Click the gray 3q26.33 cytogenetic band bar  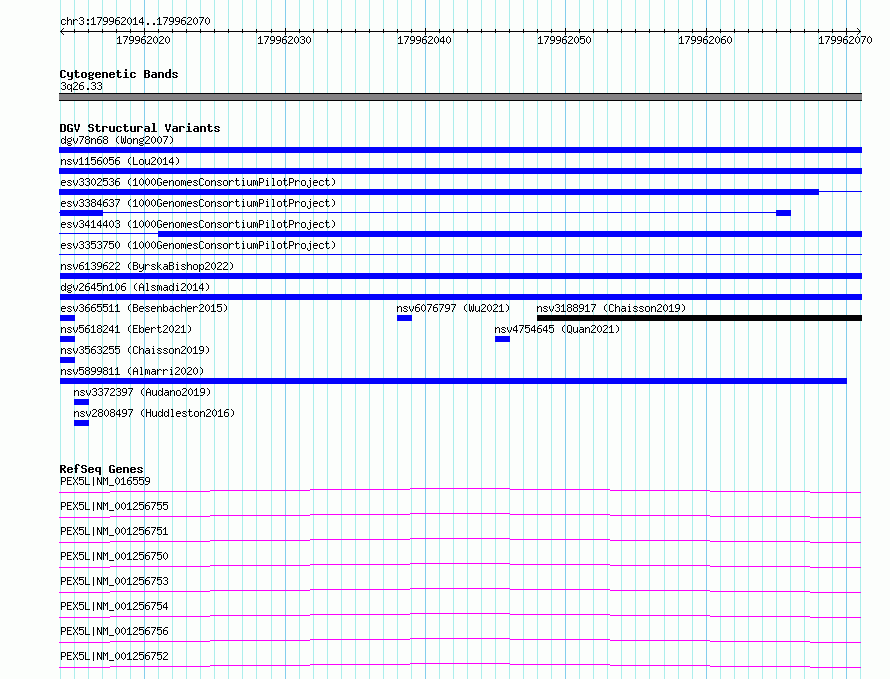click(460, 97)
